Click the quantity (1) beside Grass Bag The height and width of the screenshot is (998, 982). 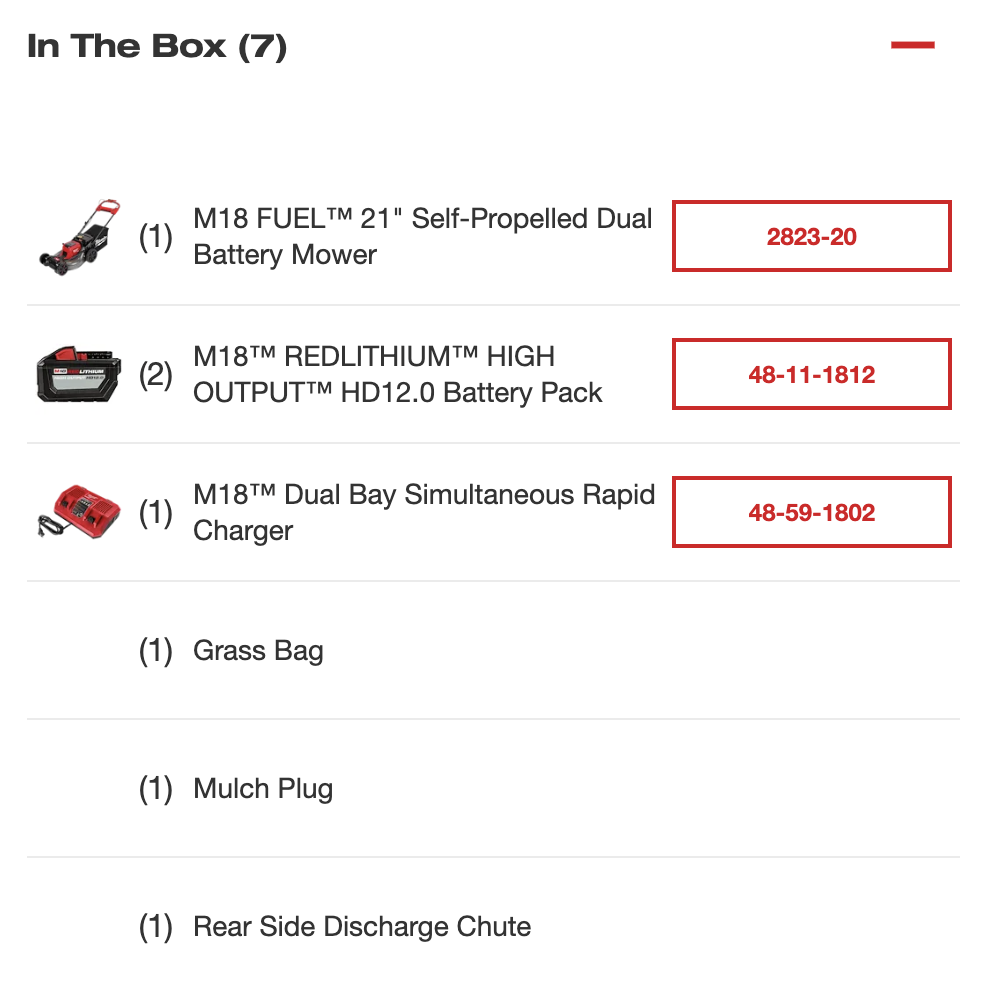tap(155, 650)
